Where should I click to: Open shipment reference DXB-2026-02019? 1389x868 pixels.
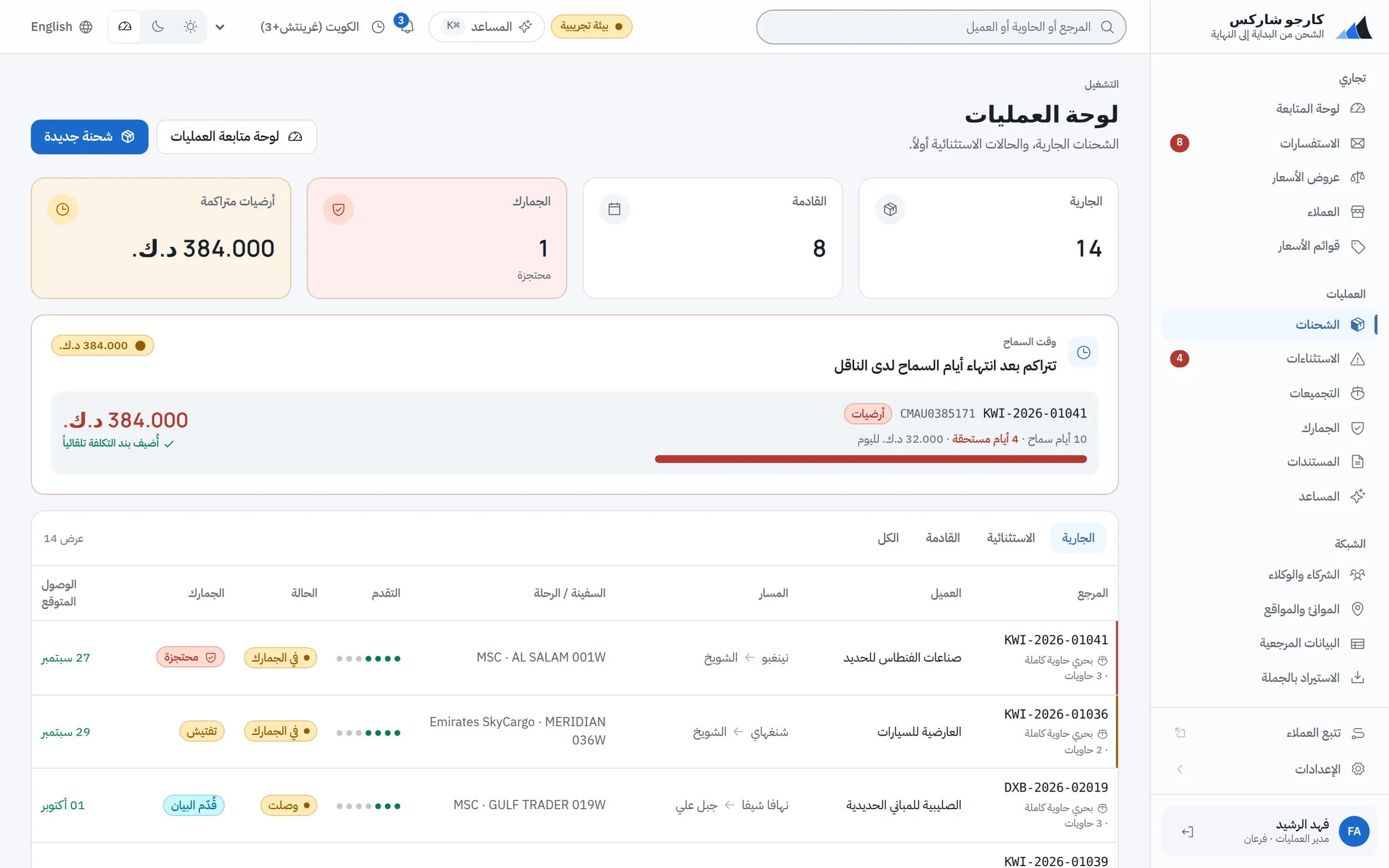(x=1055, y=787)
